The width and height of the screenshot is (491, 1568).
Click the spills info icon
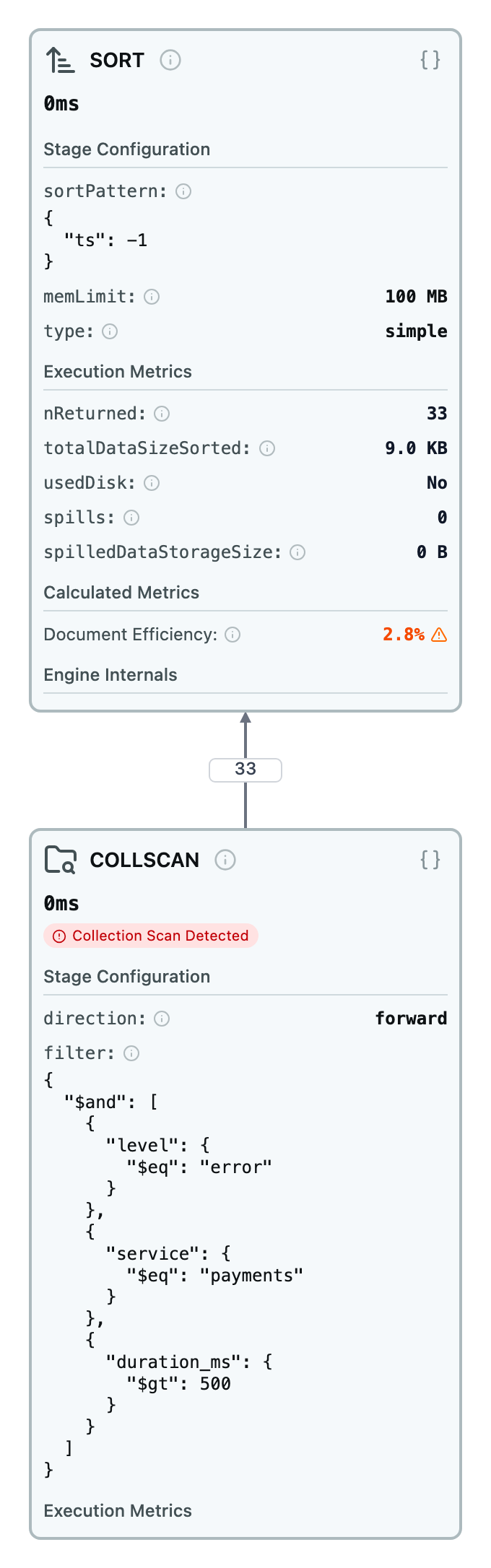(x=131, y=518)
